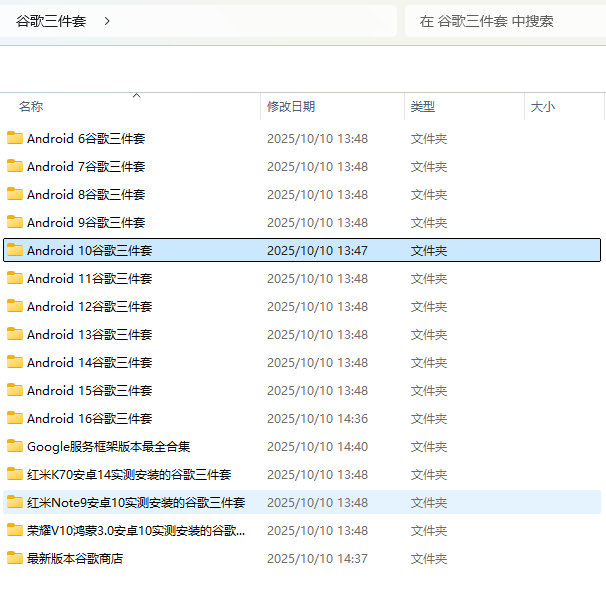Select the Android 7谷歌三件套 name text
Viewport: 606px width, 604px height.
(x=86, y=167)
